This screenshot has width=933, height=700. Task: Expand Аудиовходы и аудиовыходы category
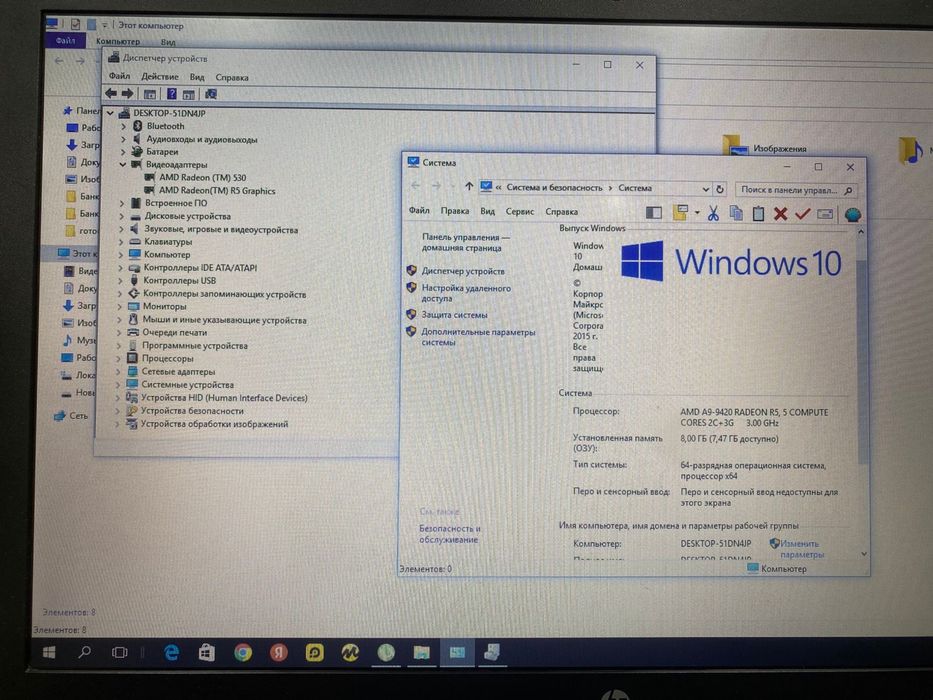[x=123, y=139]
